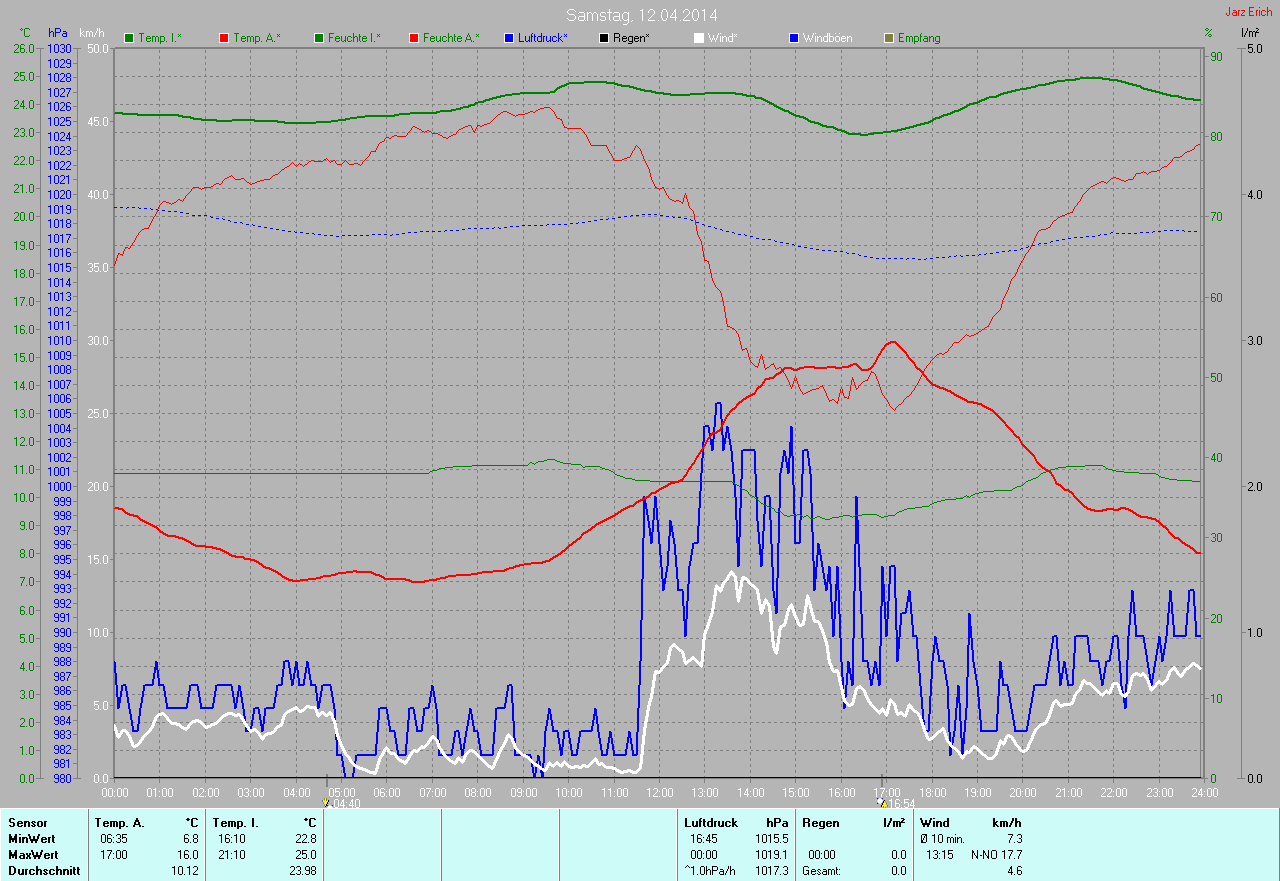Select the 'Feuchte A.*' legend label
Viewport: 1280px width, 881px height.
pyautogui.click(x=451, y=38)
